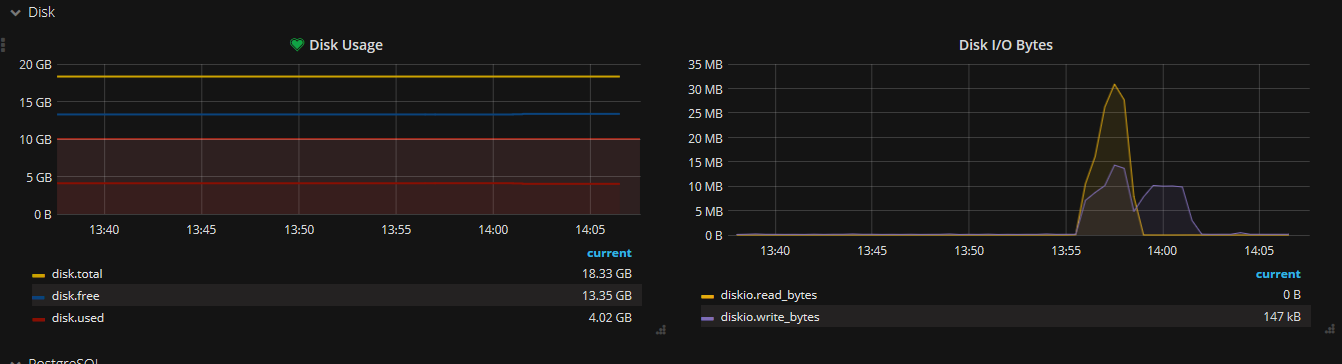Click the Disk row title

41,13
